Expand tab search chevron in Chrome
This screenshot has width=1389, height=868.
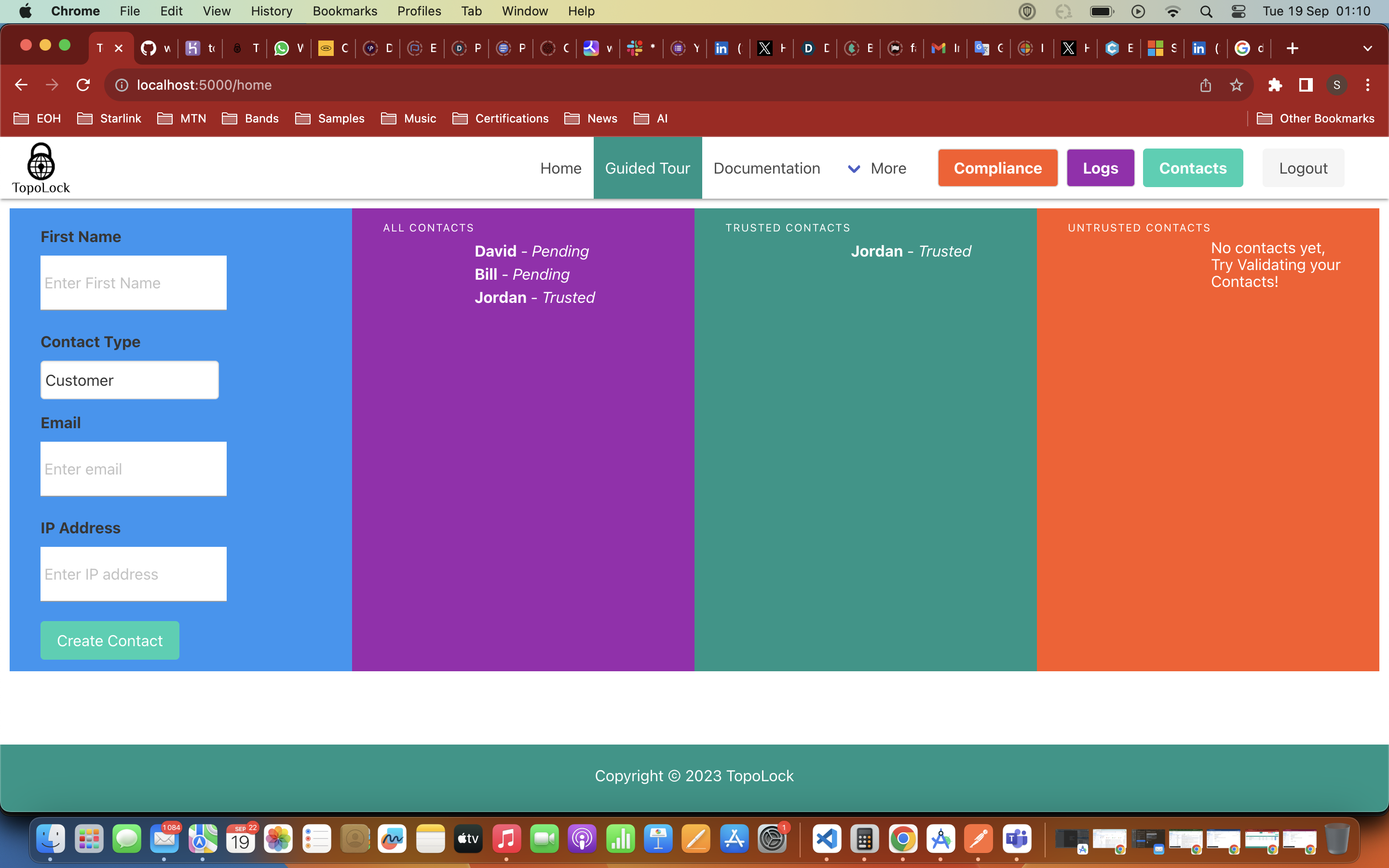1367,48
